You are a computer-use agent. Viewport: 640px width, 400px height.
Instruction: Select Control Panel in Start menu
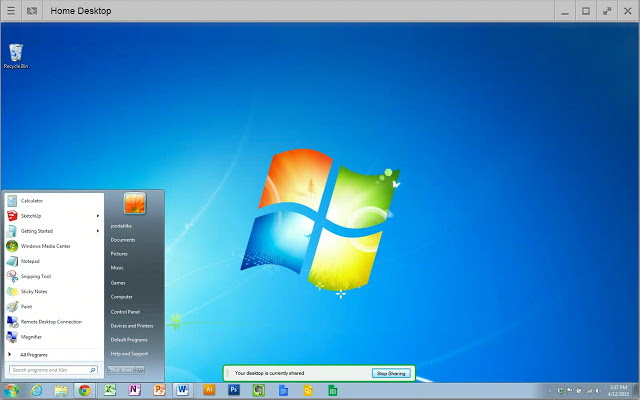(125, 311)
